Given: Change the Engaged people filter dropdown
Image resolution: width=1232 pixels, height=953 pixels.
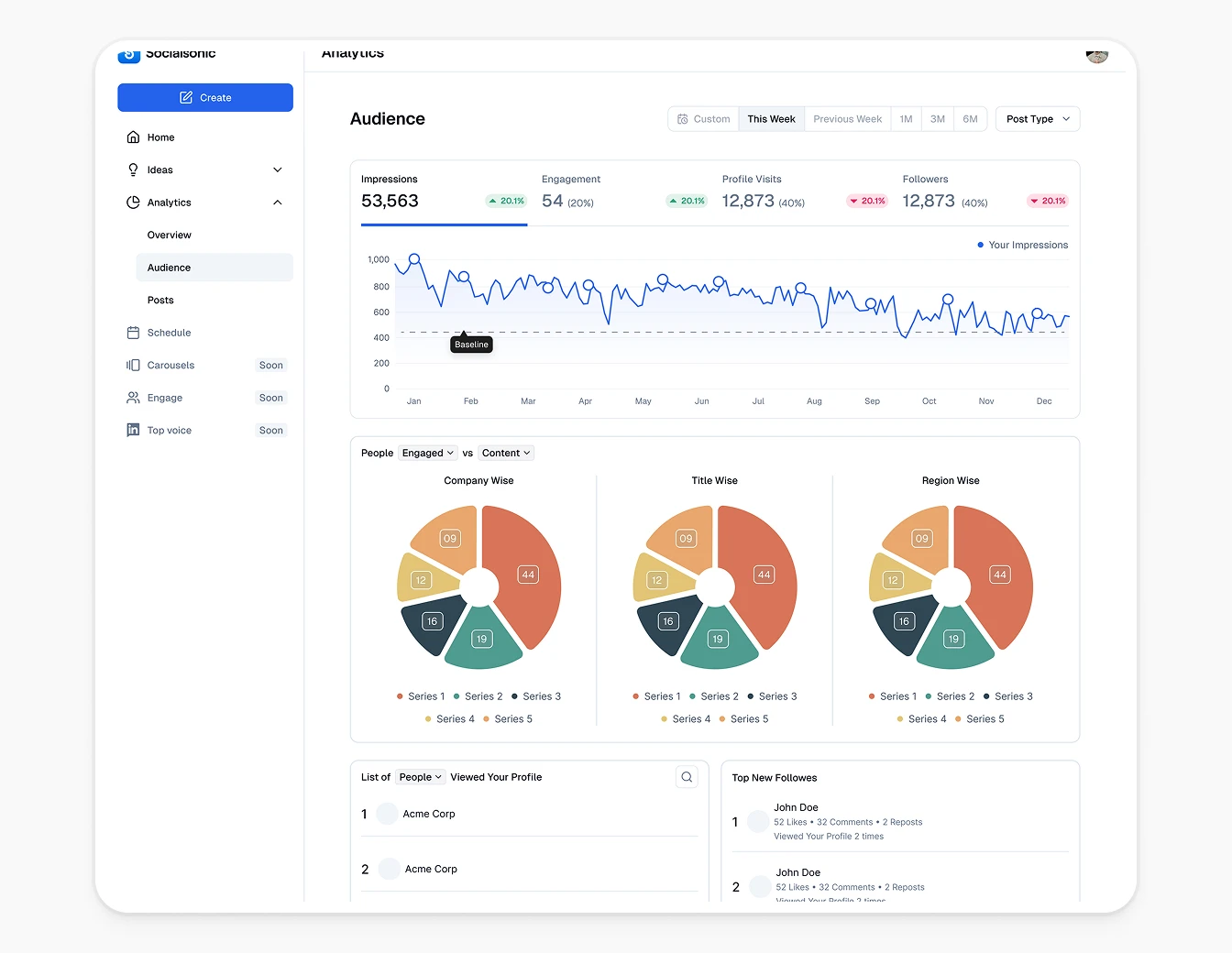Looking at the screenshot, I should tap(427, 452).
